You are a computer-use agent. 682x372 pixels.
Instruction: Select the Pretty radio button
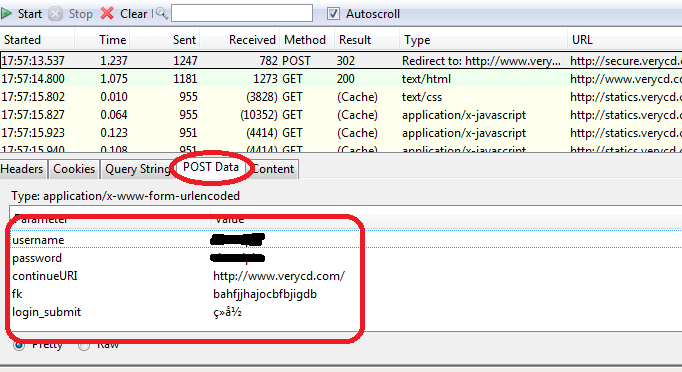coord(19,345)
